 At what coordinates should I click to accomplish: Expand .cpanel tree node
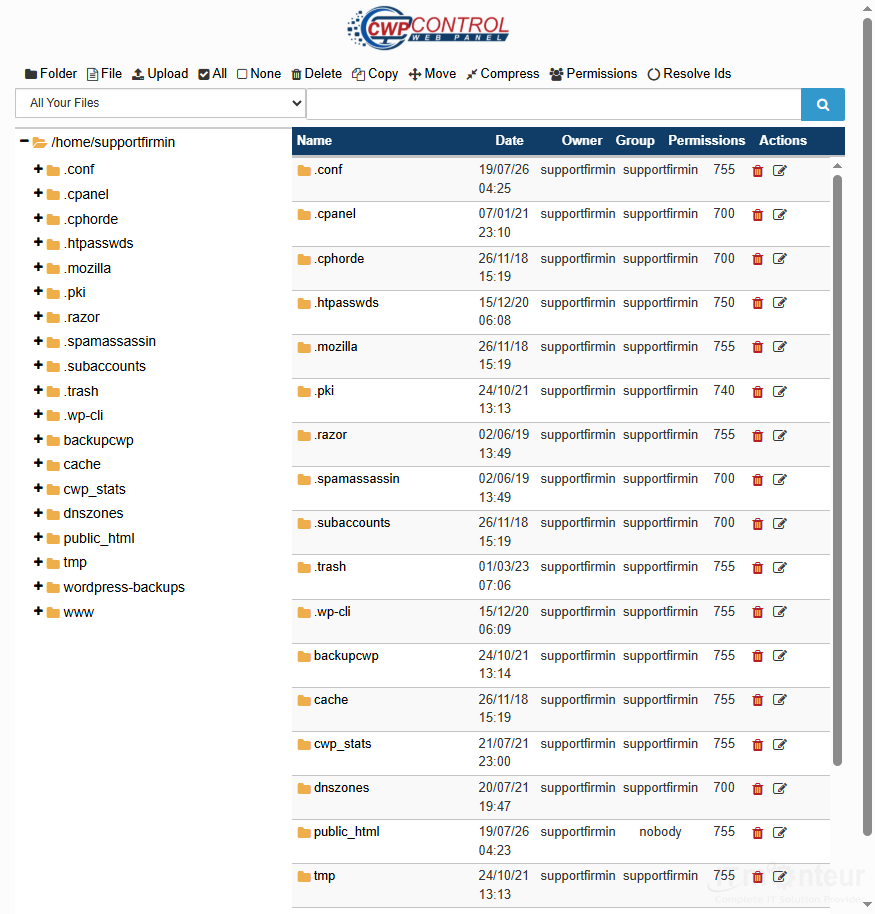(38, 193)
